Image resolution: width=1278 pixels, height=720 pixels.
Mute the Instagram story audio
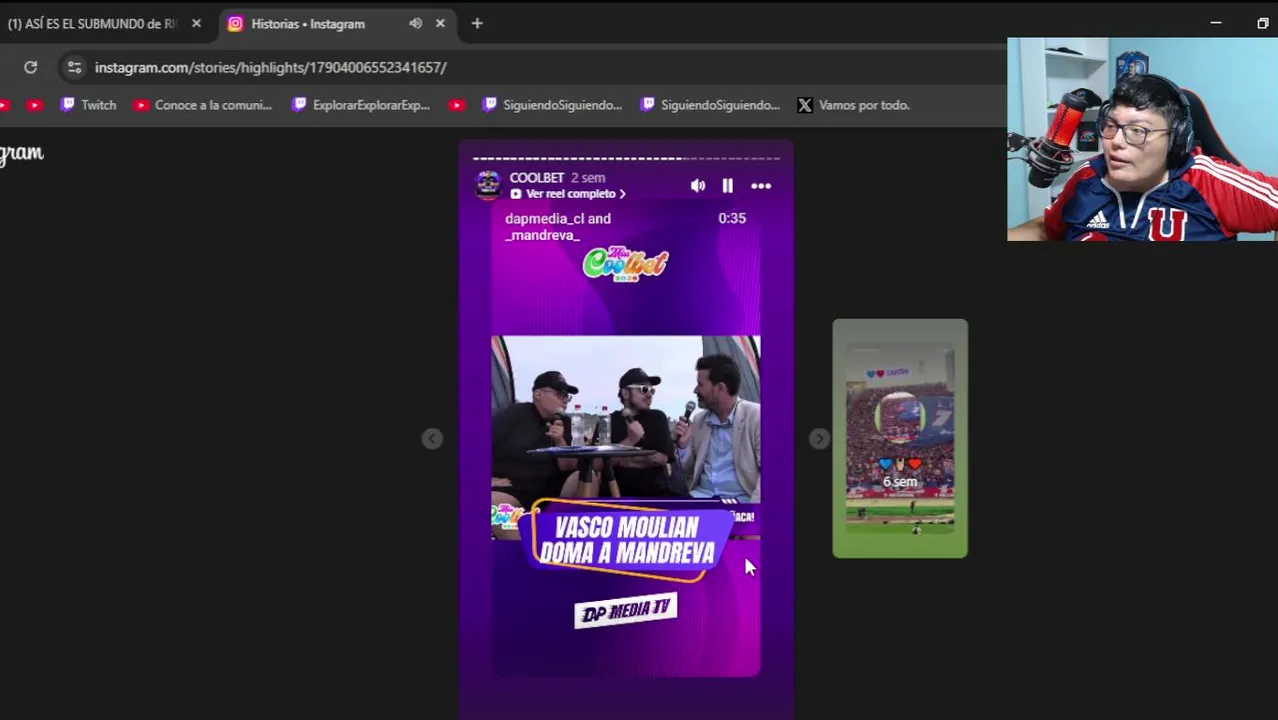698,186
